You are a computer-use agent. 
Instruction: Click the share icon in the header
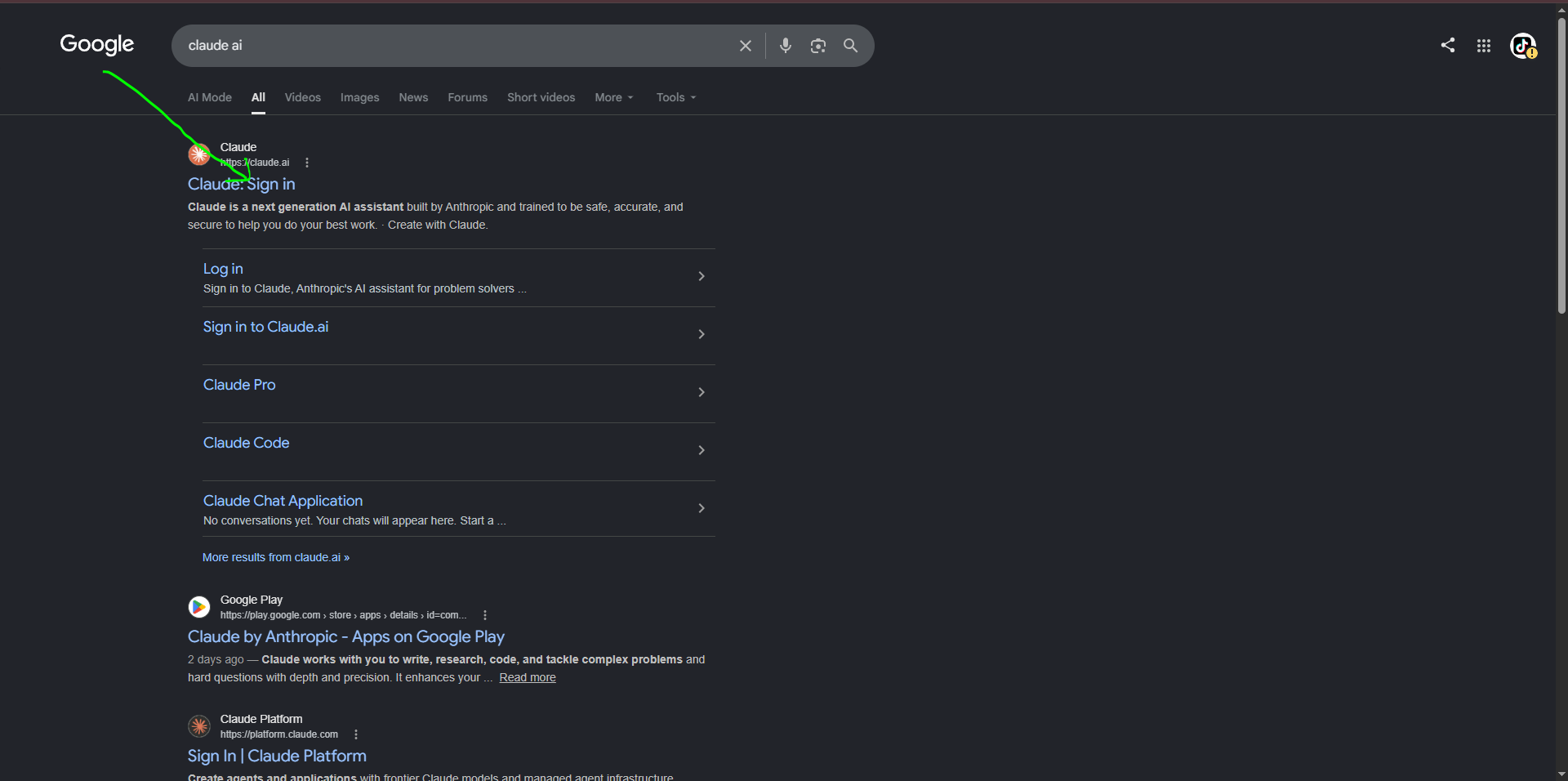pyautogui.click(x=1448, y=45)
